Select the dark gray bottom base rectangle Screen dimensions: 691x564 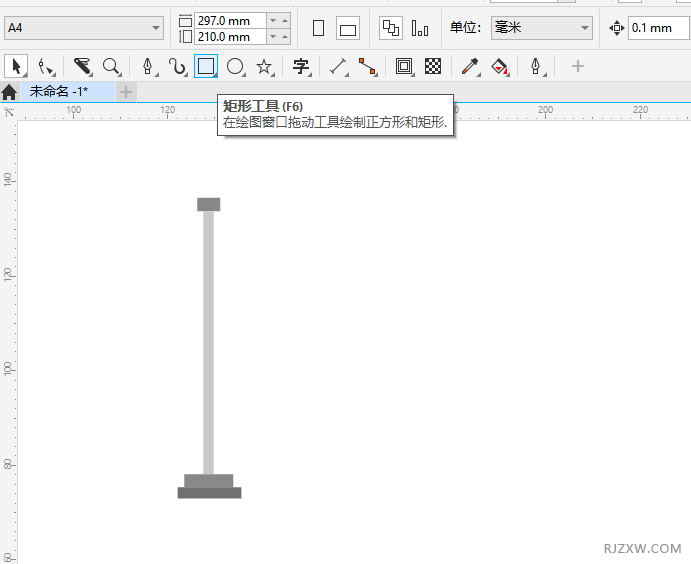coord(209,493)
